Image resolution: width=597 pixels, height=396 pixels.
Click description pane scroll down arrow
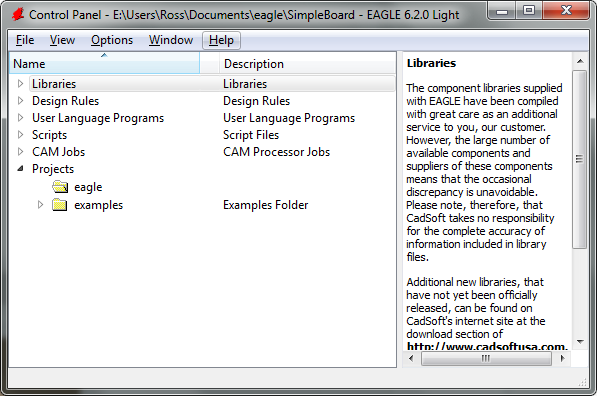(x=580, y=341)
